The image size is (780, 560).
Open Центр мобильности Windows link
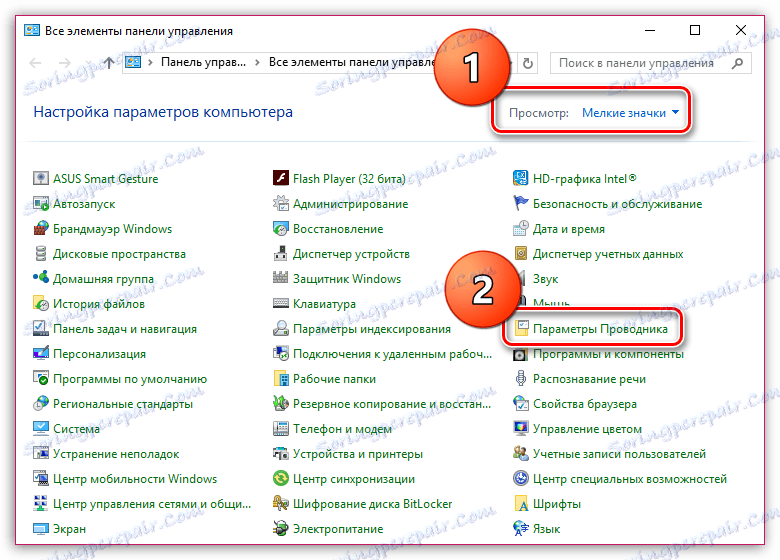135,479
